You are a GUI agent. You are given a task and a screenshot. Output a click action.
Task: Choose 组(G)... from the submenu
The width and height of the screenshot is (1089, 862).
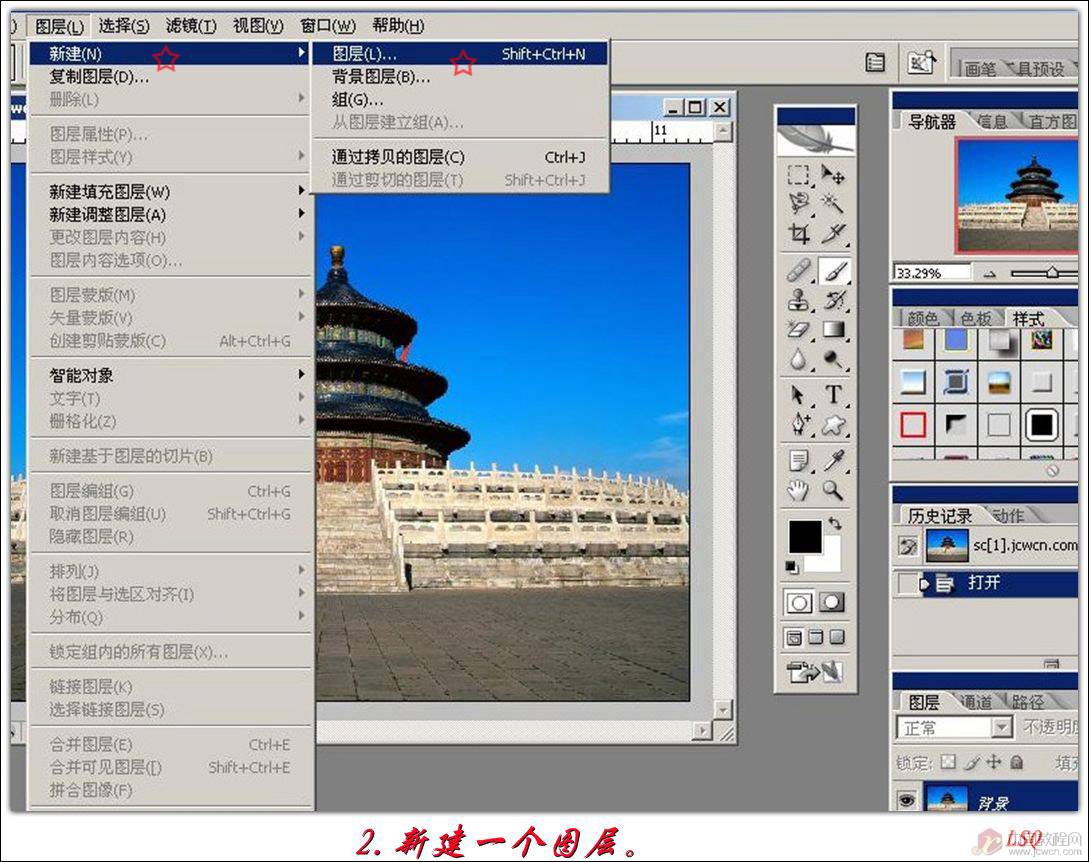[x=460, y=99]
